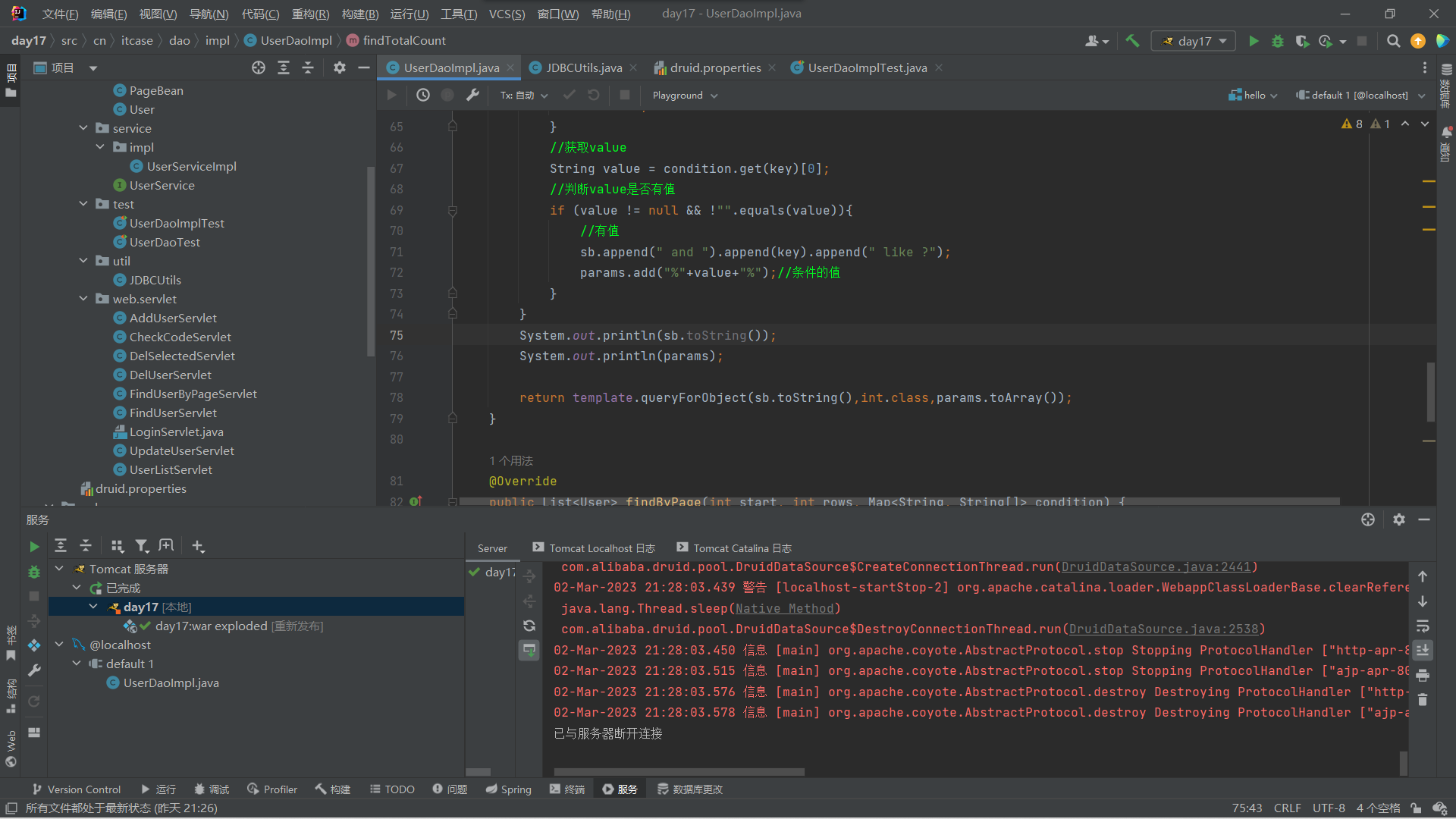Switch to JDBCUtils.java editor tab
The height and width of the screenshot is (819, 1456).
point(583,67)
